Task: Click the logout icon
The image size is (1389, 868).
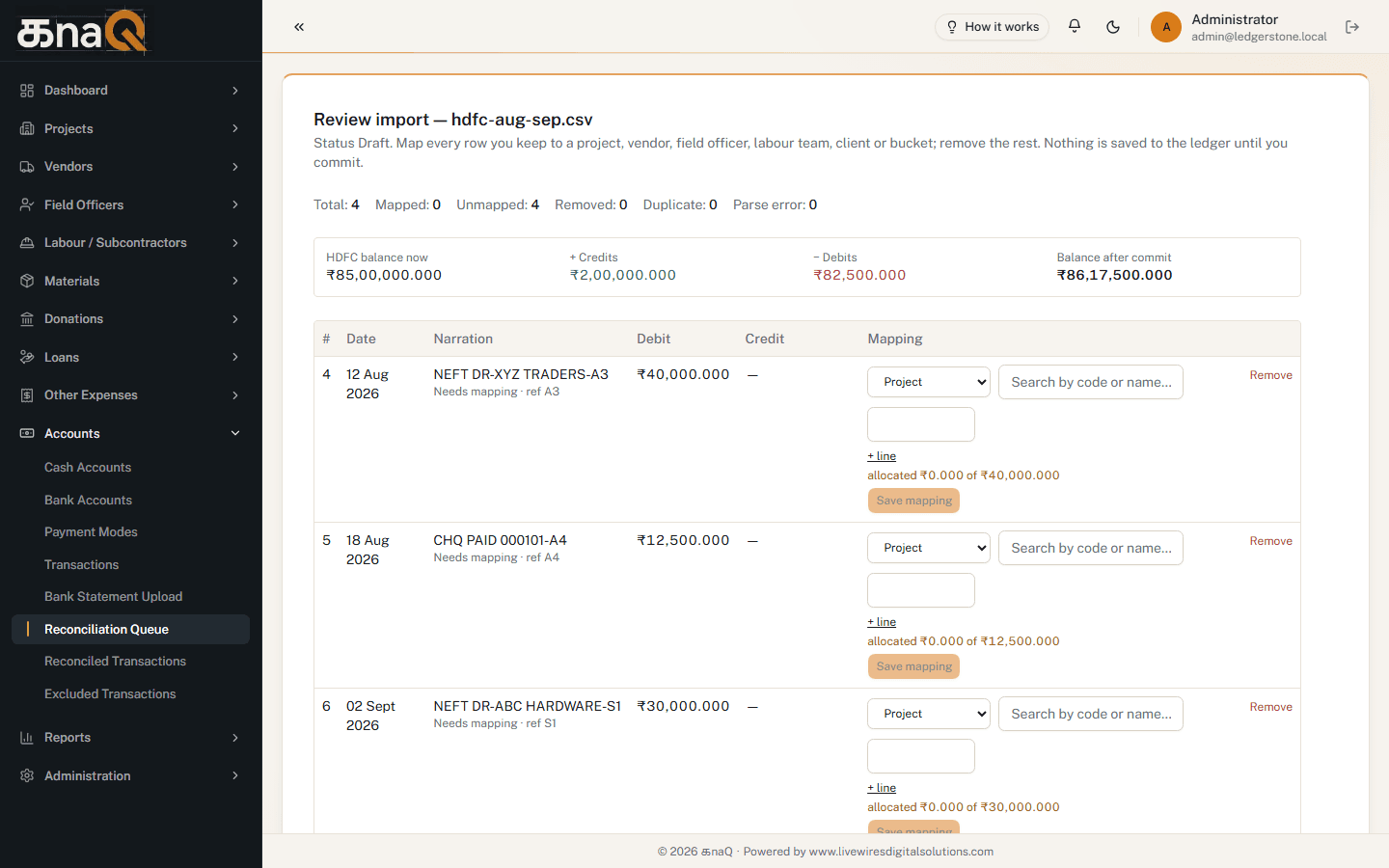Action: [1352, 27]
